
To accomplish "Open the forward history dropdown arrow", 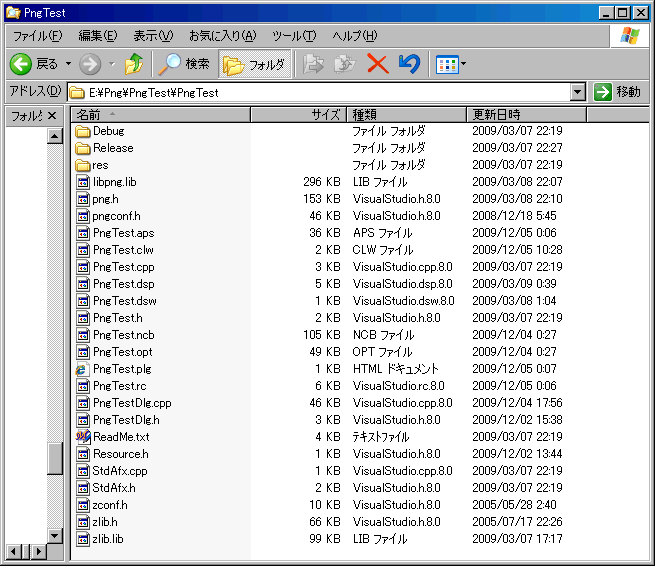I will (x=112, y=64).
